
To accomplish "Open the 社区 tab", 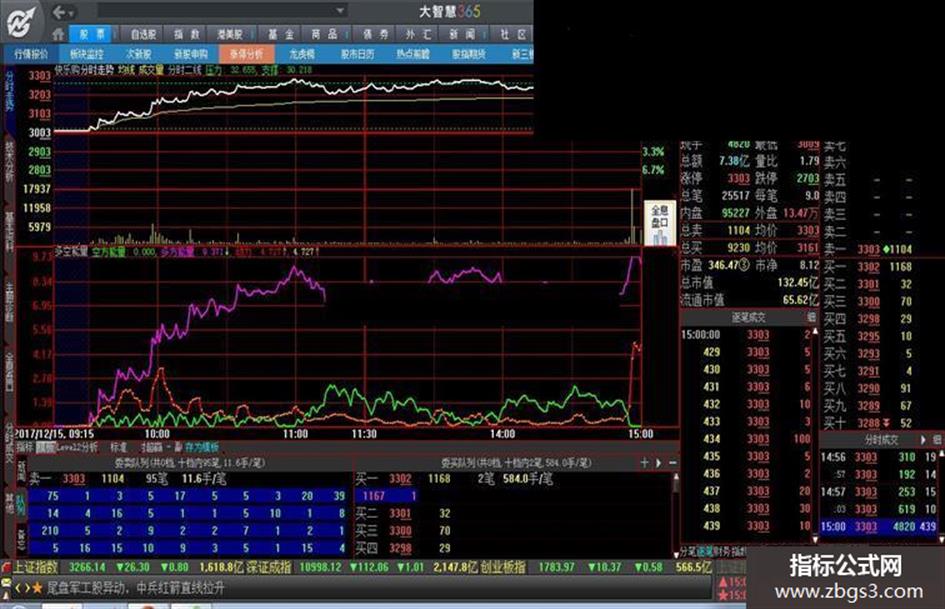I will (x=513, y=35).
